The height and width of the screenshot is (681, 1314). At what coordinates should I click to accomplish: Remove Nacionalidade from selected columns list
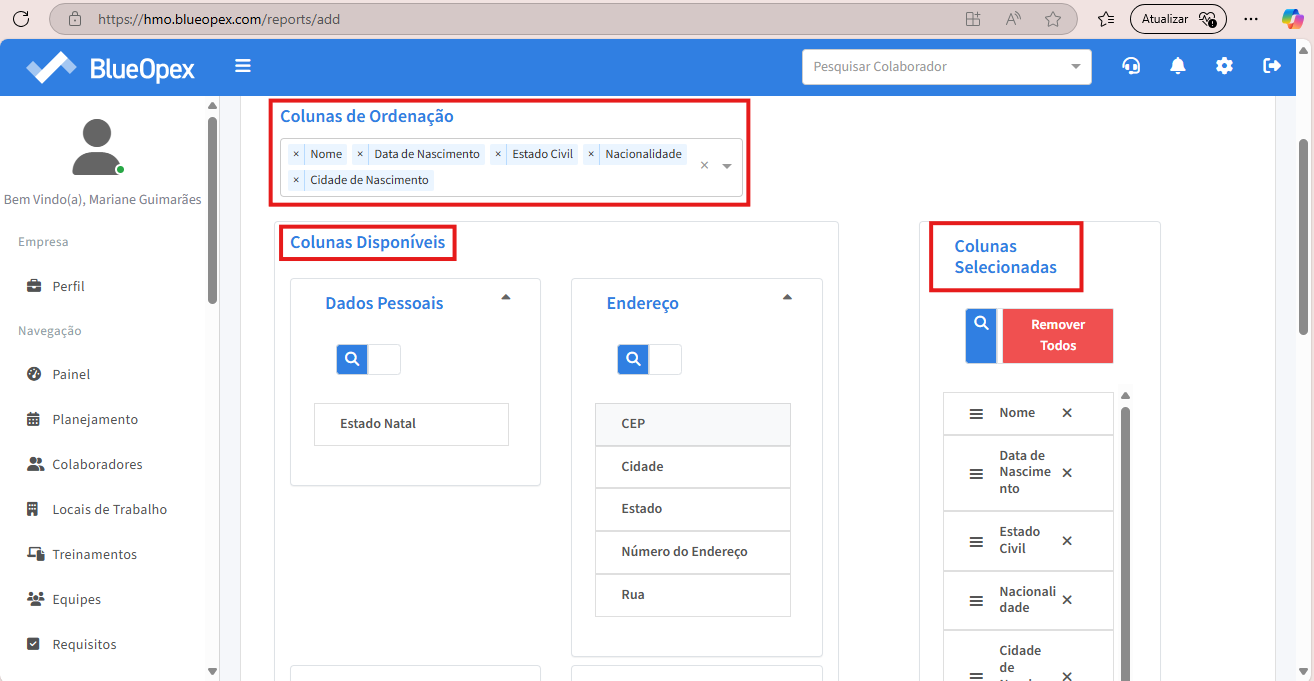pyautogui.click(x=1067, y=600)
